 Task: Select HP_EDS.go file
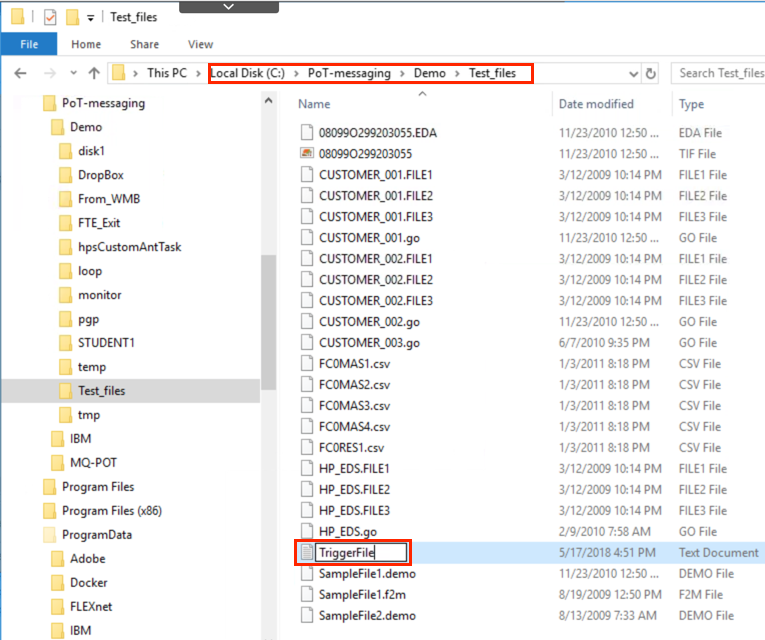click(x=348, y=532)
